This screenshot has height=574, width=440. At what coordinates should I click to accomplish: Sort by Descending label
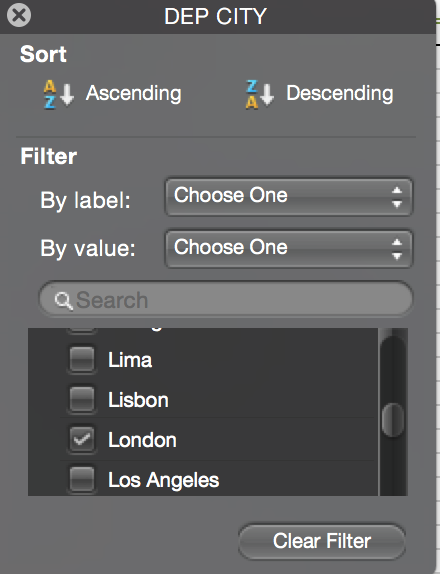tap(340, 94)
